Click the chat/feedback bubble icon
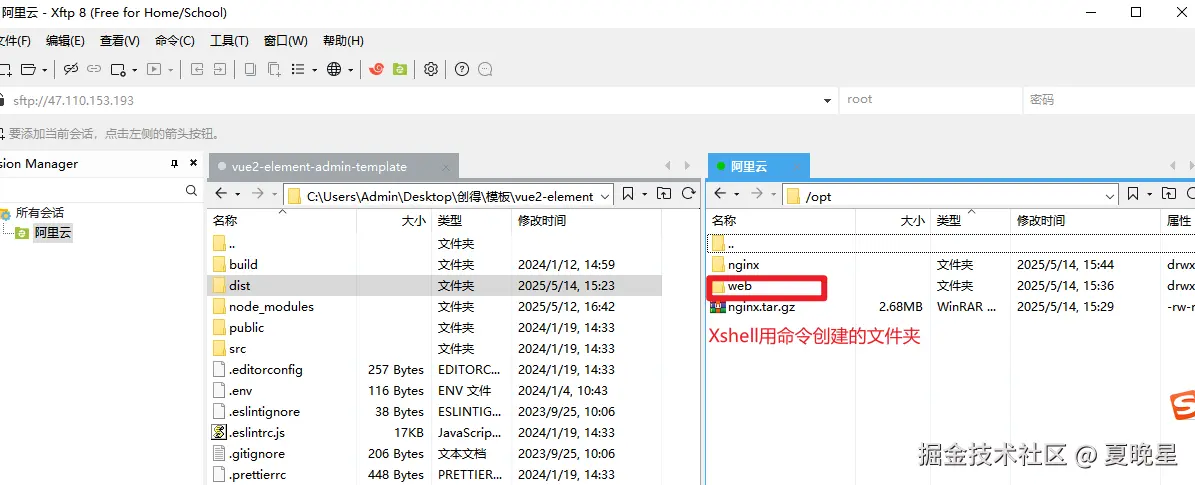 (x=485, y=69)
